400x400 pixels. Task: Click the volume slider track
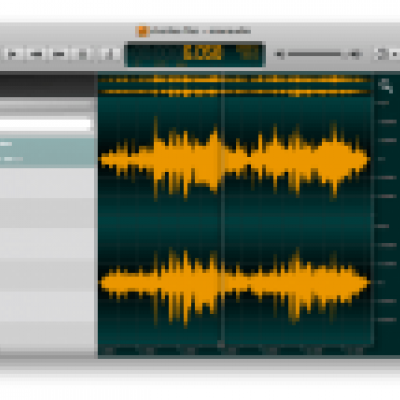[315, 54]
